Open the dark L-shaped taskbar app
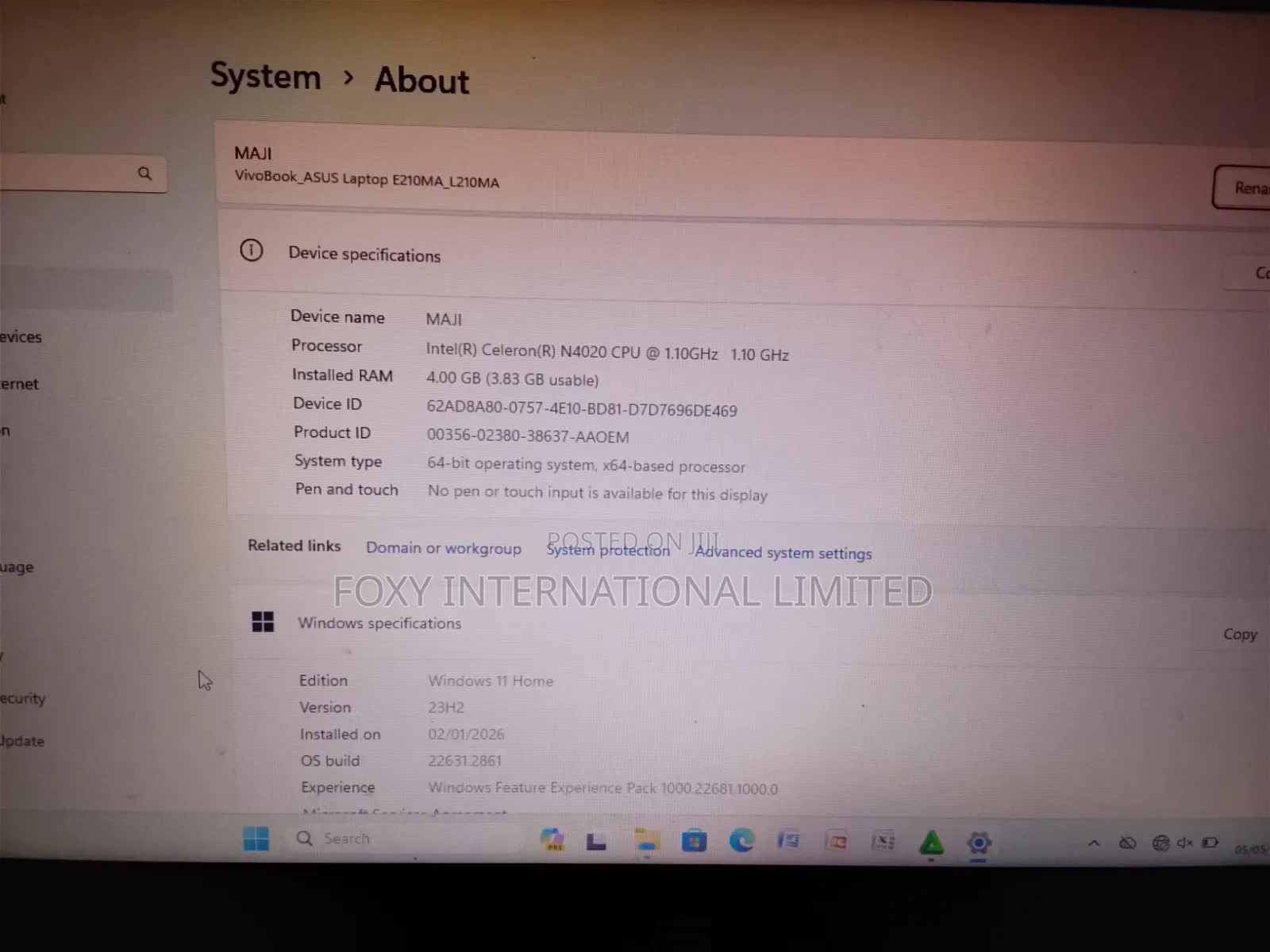Image resolution: width=1270 pixels, height=952 pixels. [x=596, y=840]
